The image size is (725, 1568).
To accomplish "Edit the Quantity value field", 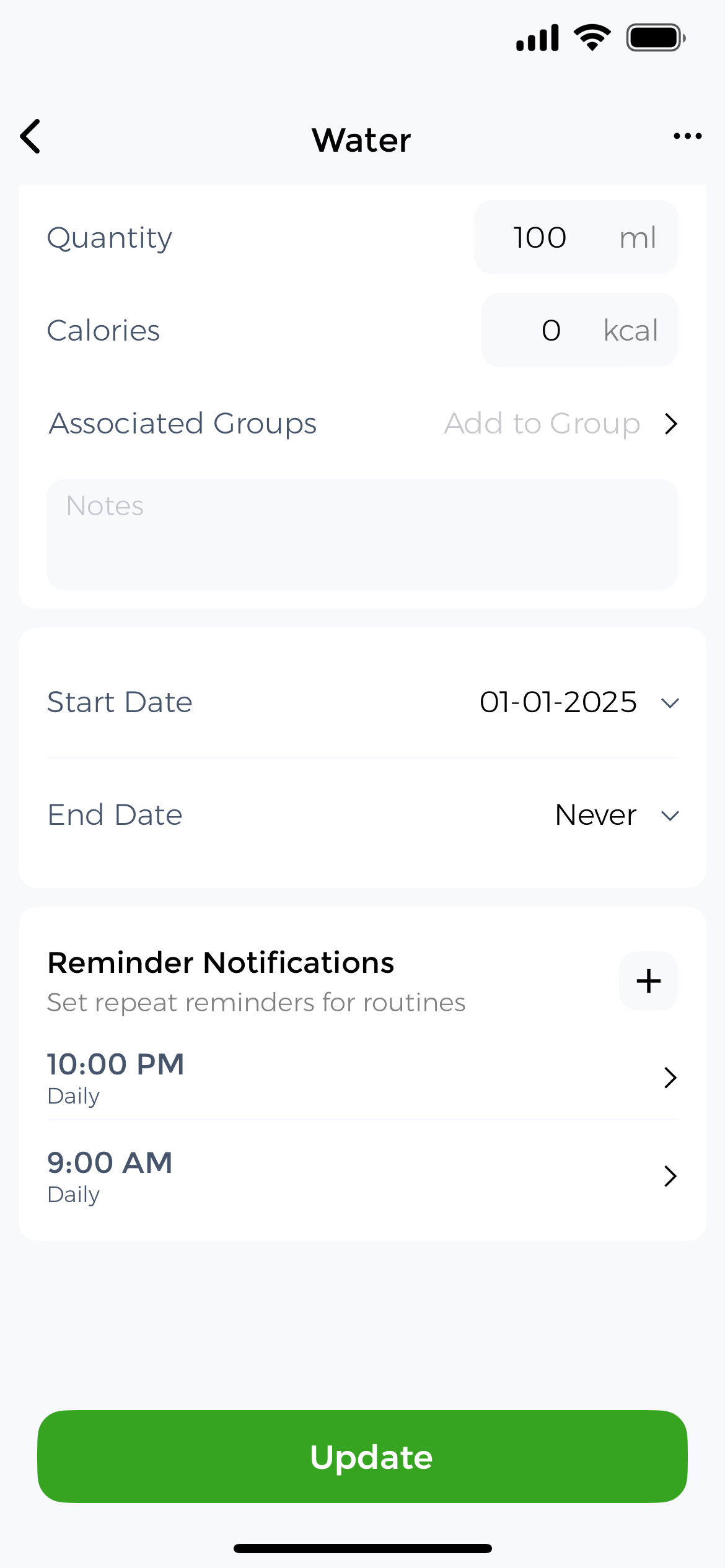I will pyautogui.click(x=540, y=237).
